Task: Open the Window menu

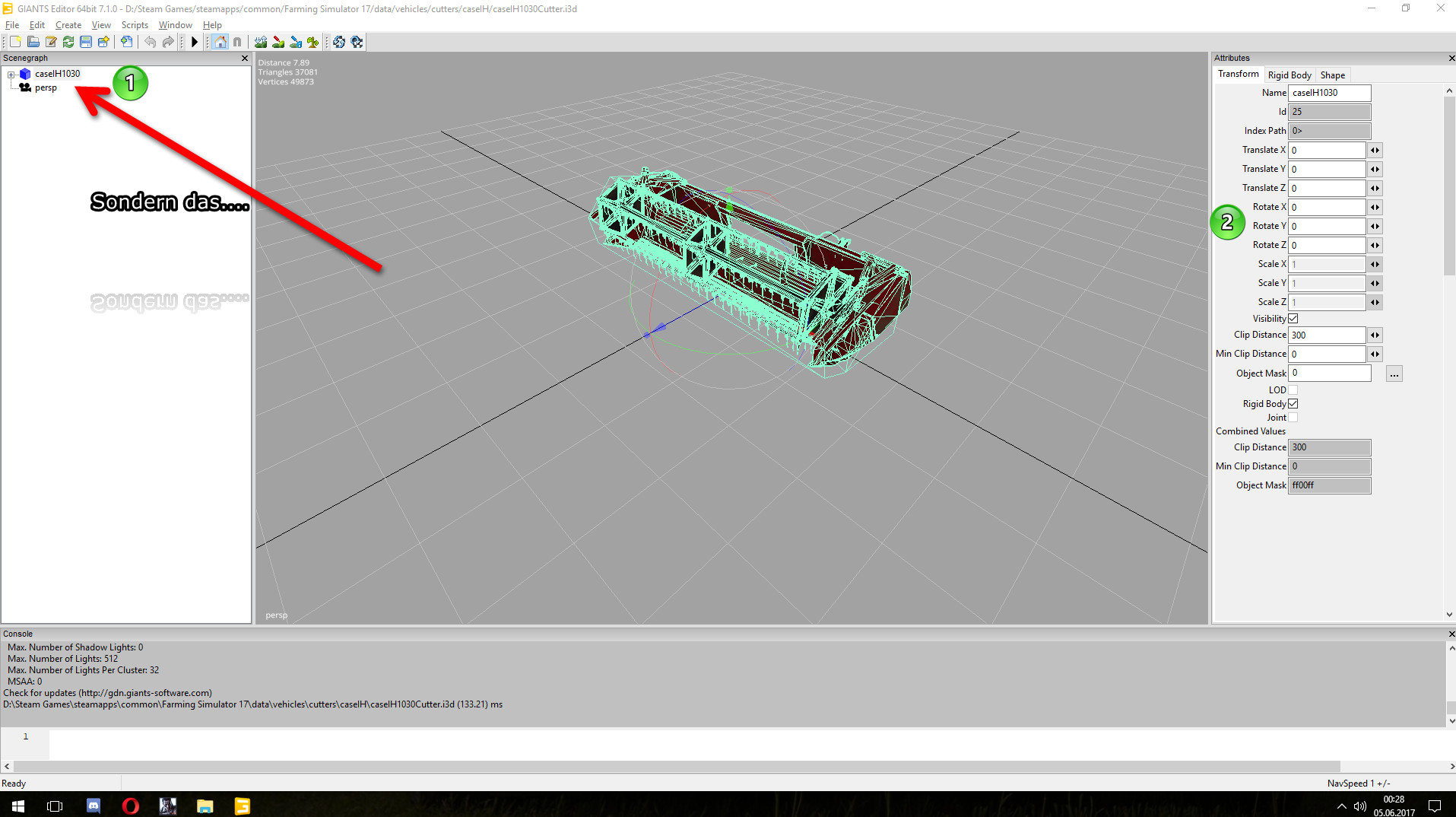Action: pos(175,25)
